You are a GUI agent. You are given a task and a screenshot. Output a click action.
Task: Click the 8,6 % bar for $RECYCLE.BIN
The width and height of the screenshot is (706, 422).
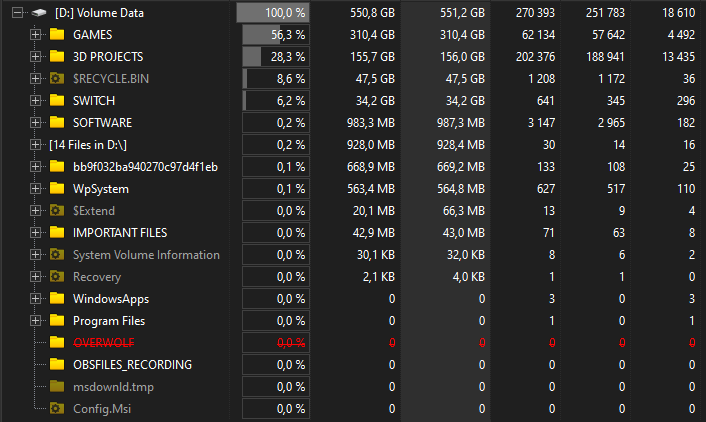click(x=276, y=79)
